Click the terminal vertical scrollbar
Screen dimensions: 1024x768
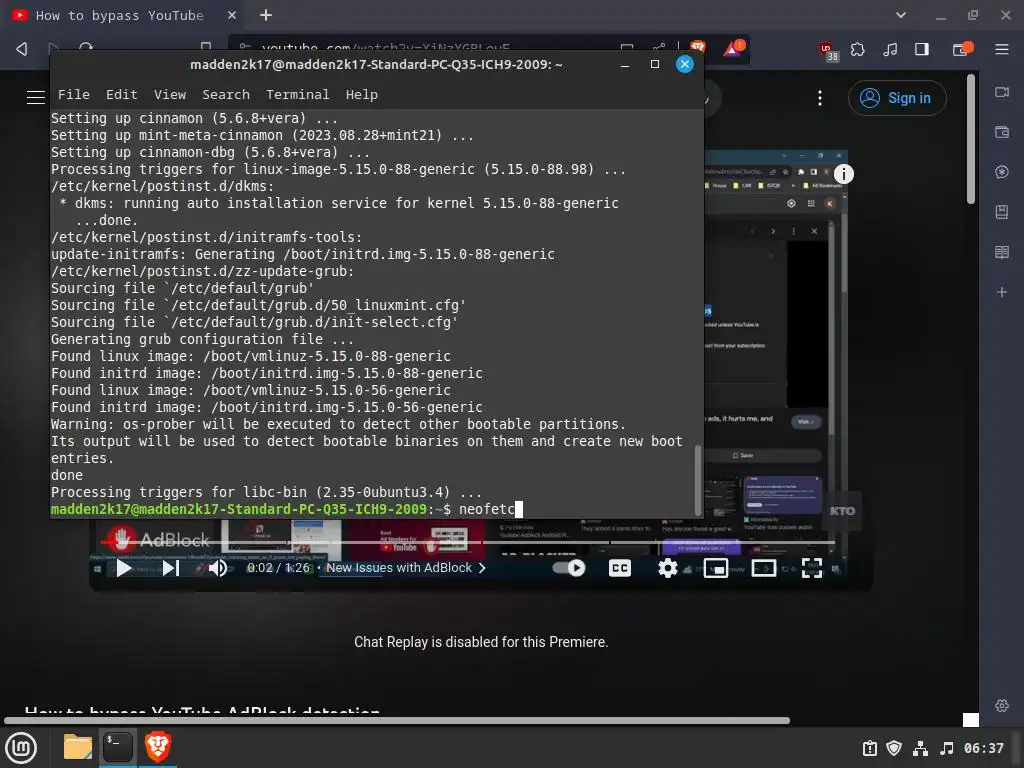click(x=697, y=479)
